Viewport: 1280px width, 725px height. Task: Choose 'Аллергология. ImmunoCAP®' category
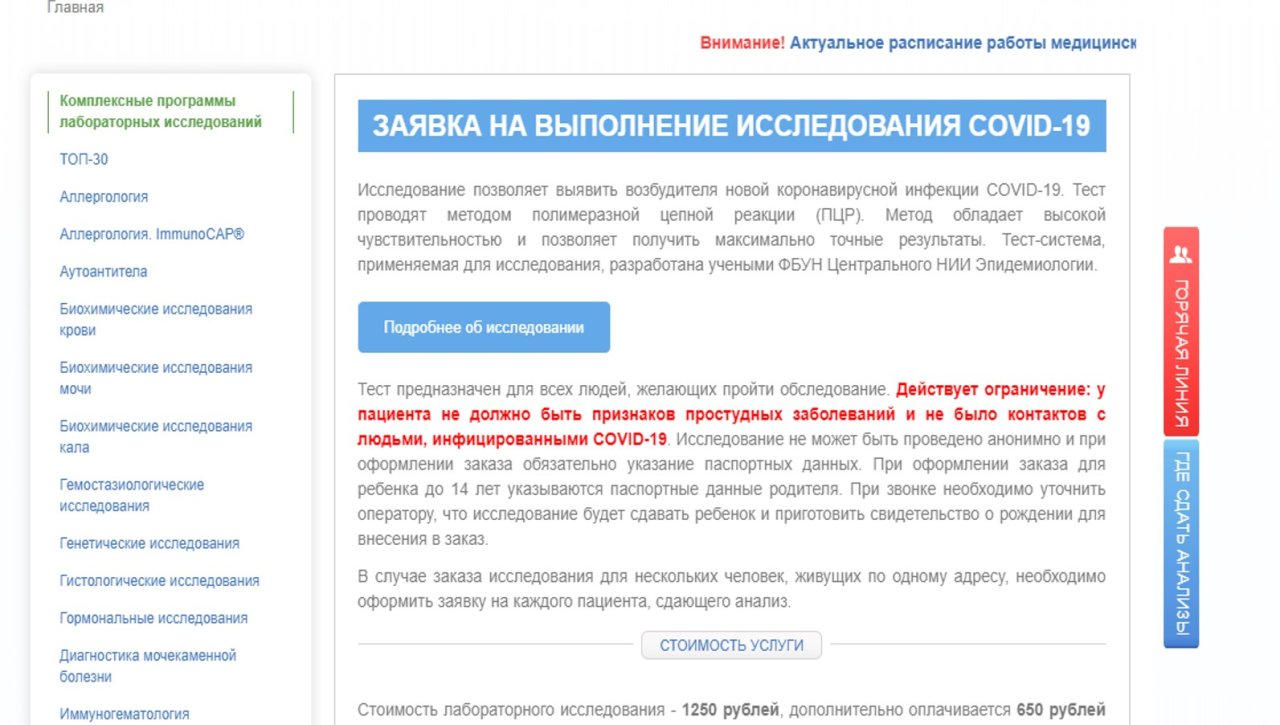point(152,234)
